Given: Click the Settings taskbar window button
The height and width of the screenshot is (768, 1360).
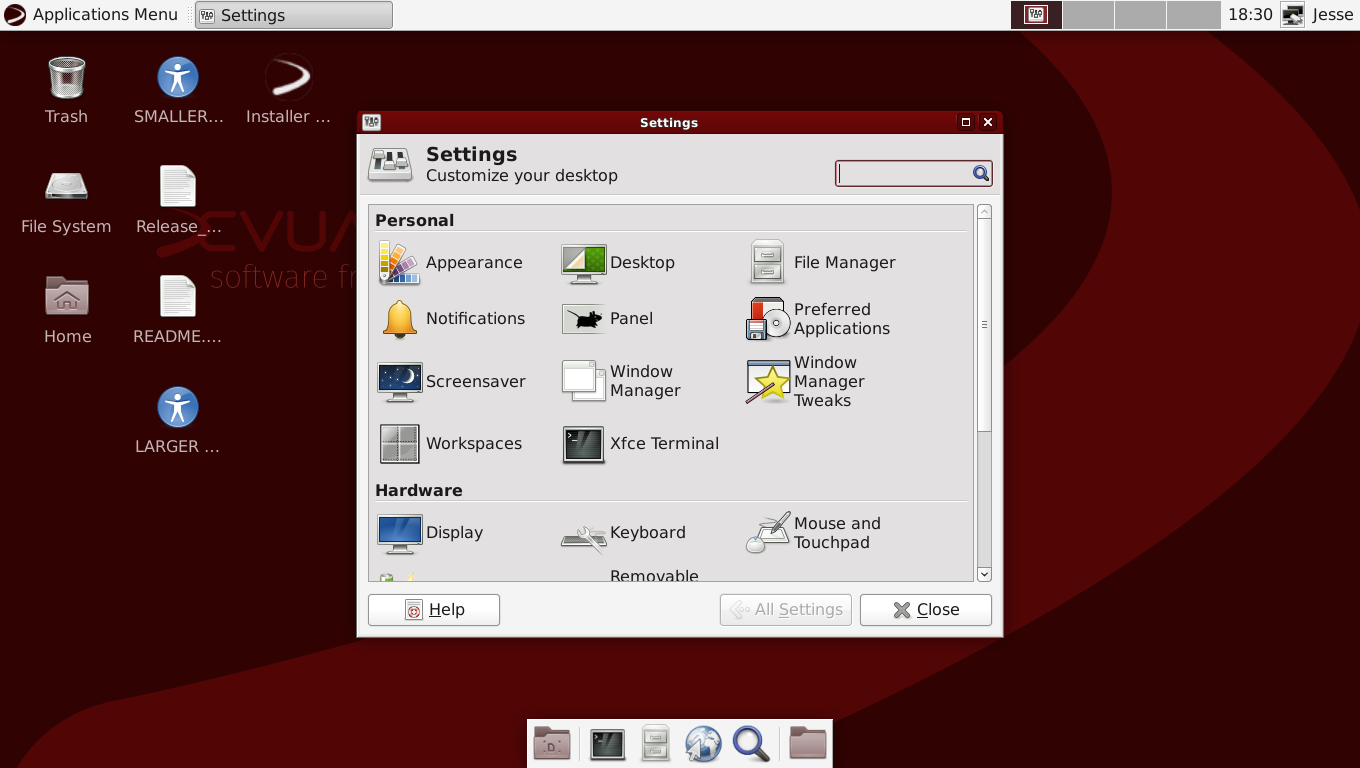Looking at the screenshot, I should 294,15.
